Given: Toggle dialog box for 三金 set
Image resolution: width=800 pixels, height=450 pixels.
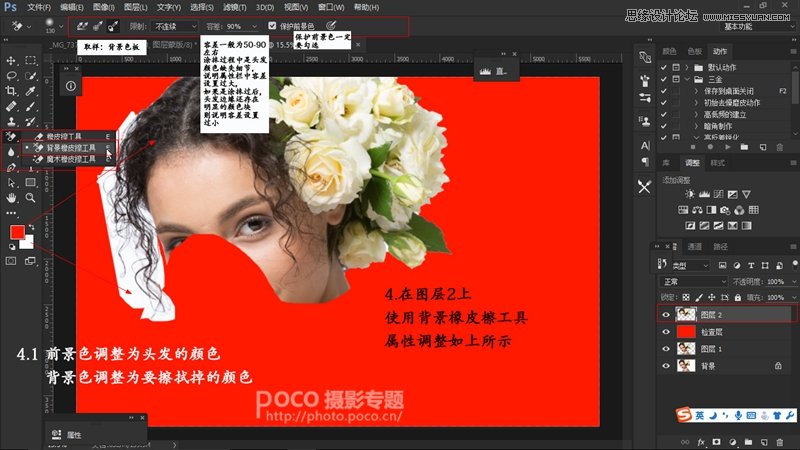Looking at the screenshot, I should click(676, 79).
